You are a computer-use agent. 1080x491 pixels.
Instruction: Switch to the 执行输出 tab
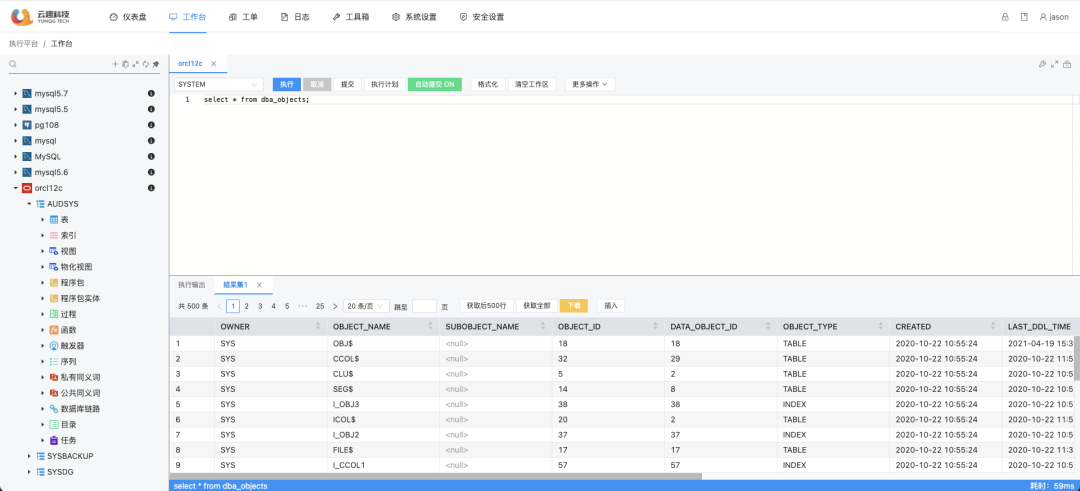(x=191, y=284)
